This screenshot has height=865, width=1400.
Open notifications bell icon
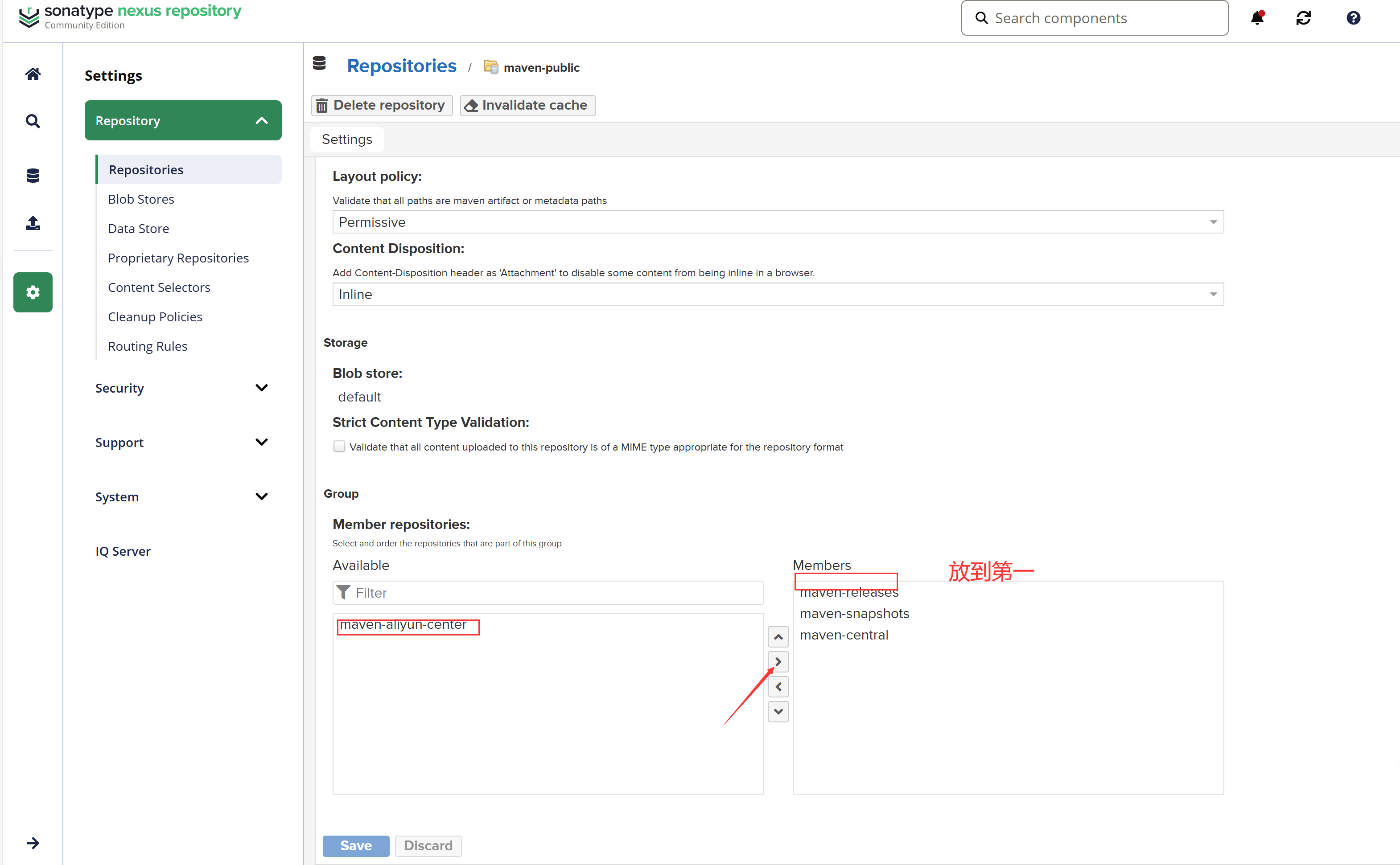click(x=1257, y=18)
